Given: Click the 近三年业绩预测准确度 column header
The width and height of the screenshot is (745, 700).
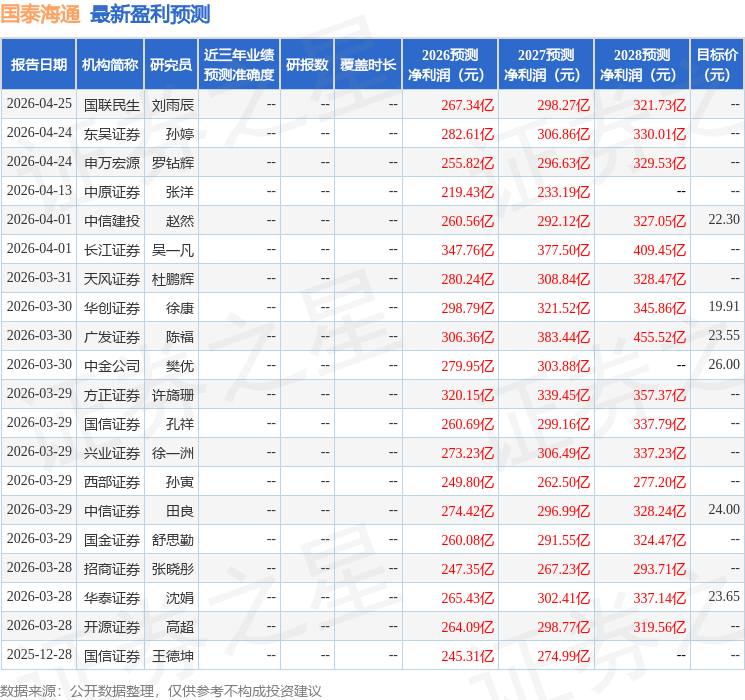Looking at the screenshot, I should tap(238, 65).
